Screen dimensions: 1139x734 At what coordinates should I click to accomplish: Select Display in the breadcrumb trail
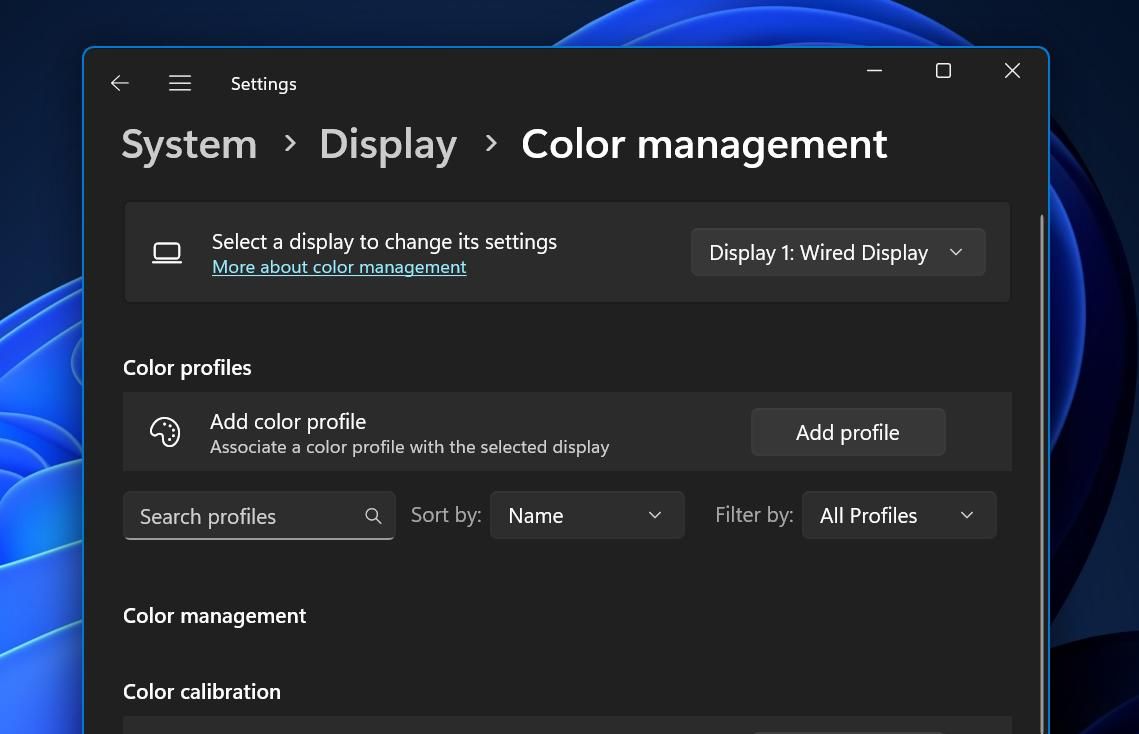pyautogui.click(x=388, y=144)
